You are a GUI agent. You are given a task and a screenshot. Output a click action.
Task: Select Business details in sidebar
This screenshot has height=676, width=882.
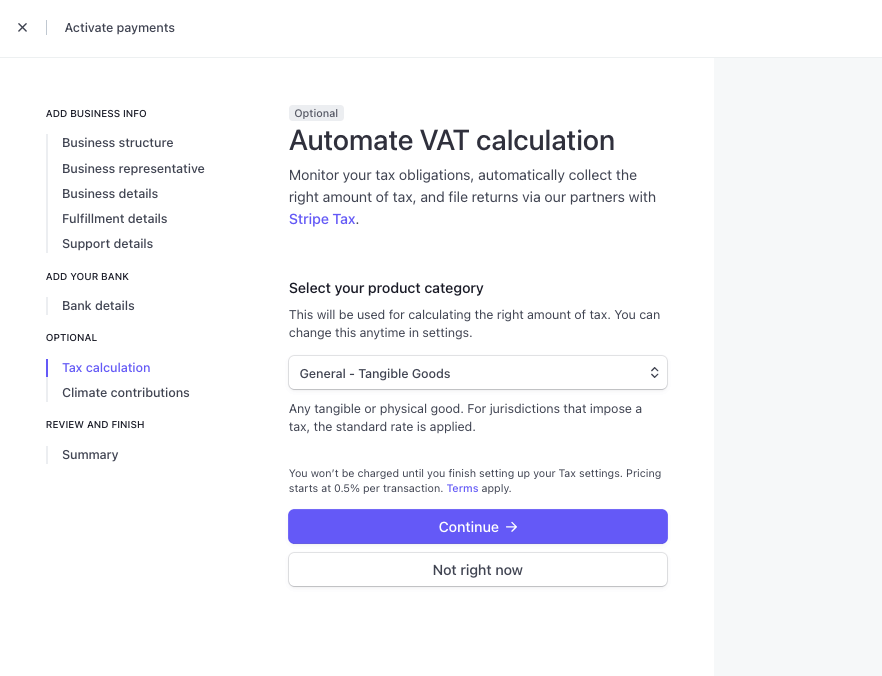110,194
